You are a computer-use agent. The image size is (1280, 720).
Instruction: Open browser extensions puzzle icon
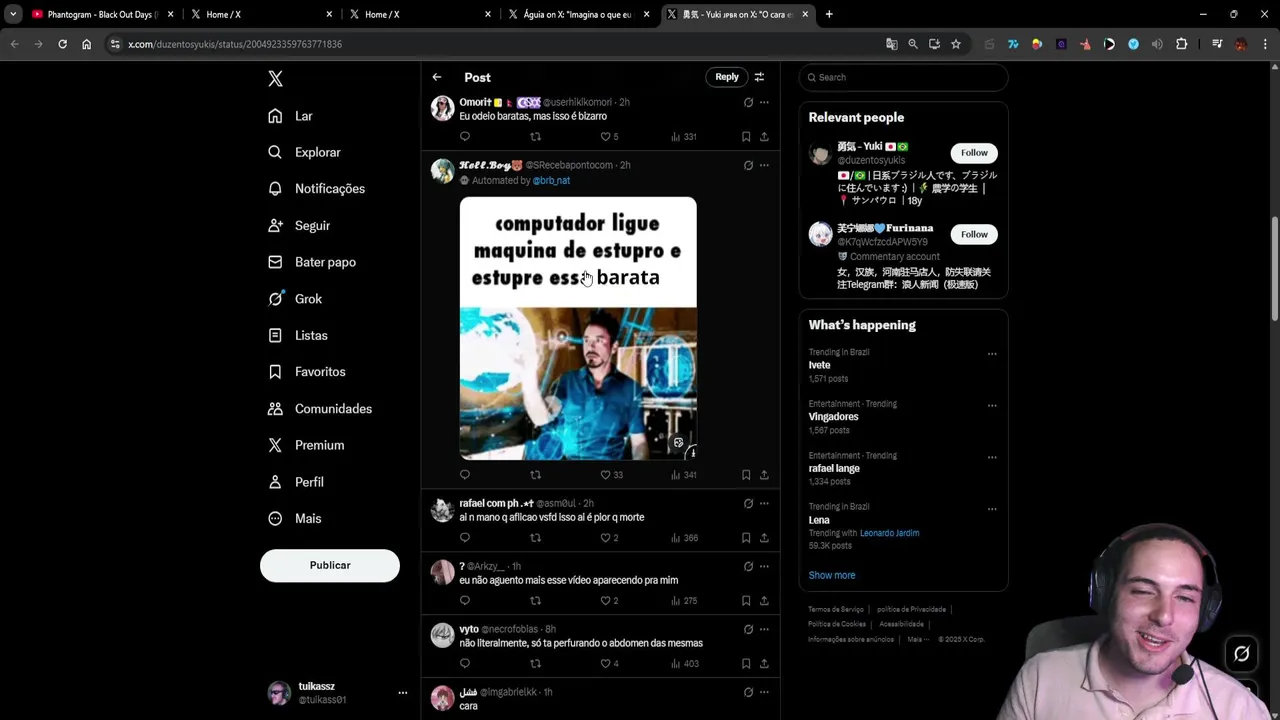[1181, 44]
